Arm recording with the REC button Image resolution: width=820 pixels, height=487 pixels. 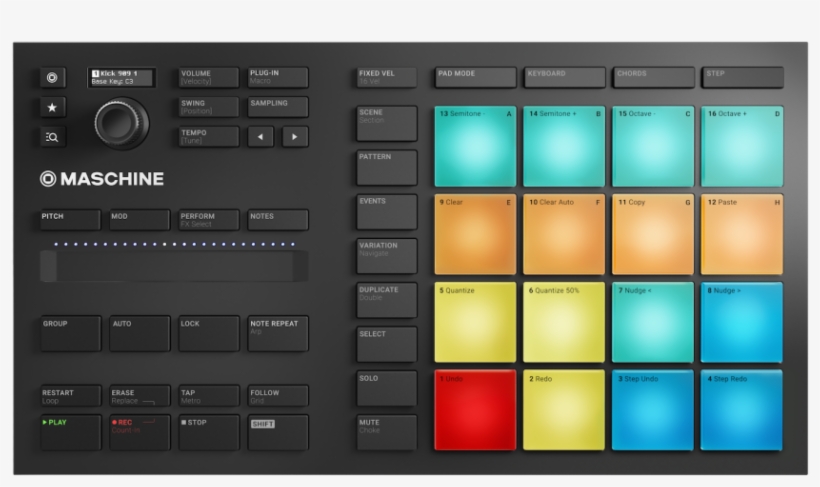(x=140, y=433)
